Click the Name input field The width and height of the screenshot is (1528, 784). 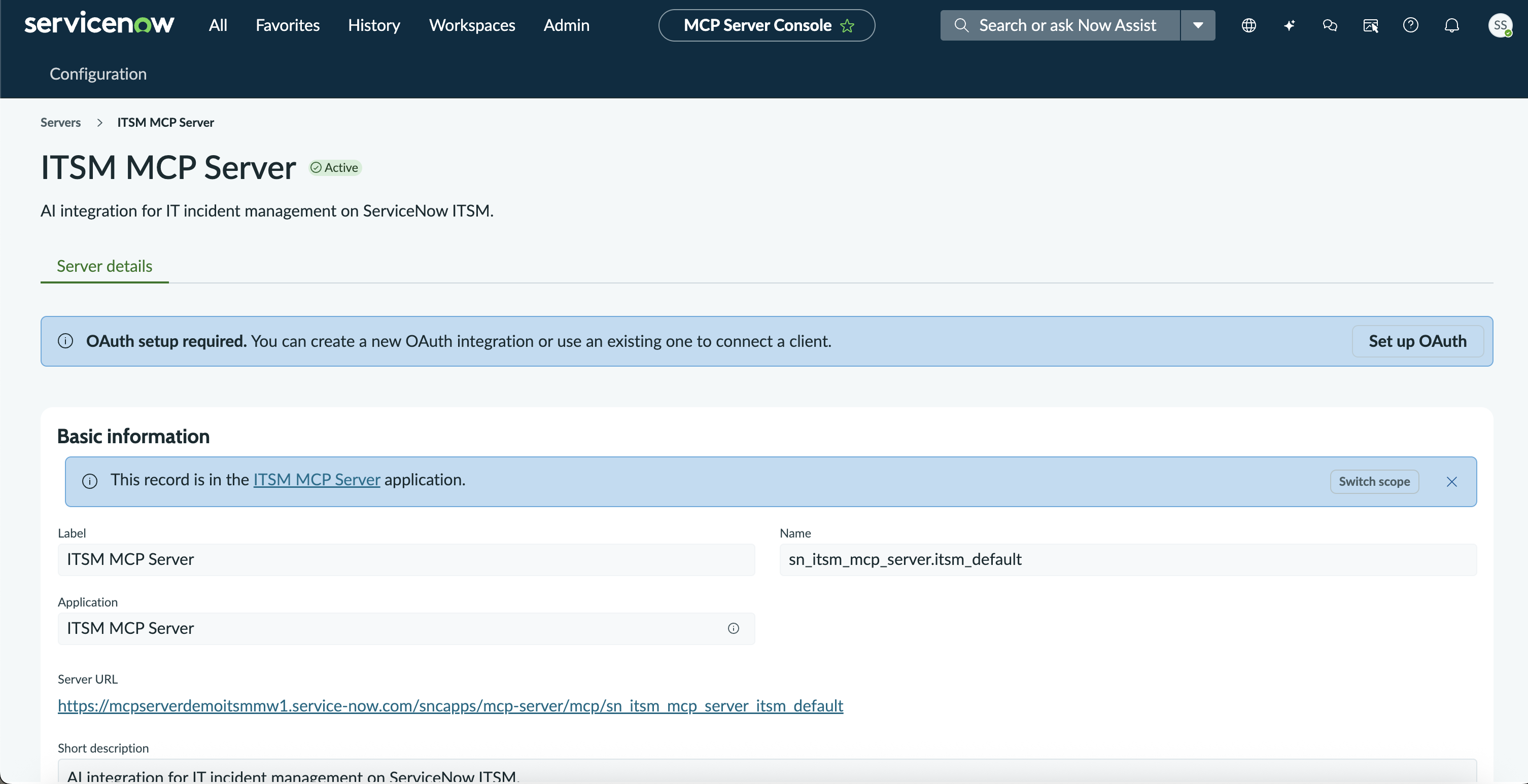(x=1128, y=559)
